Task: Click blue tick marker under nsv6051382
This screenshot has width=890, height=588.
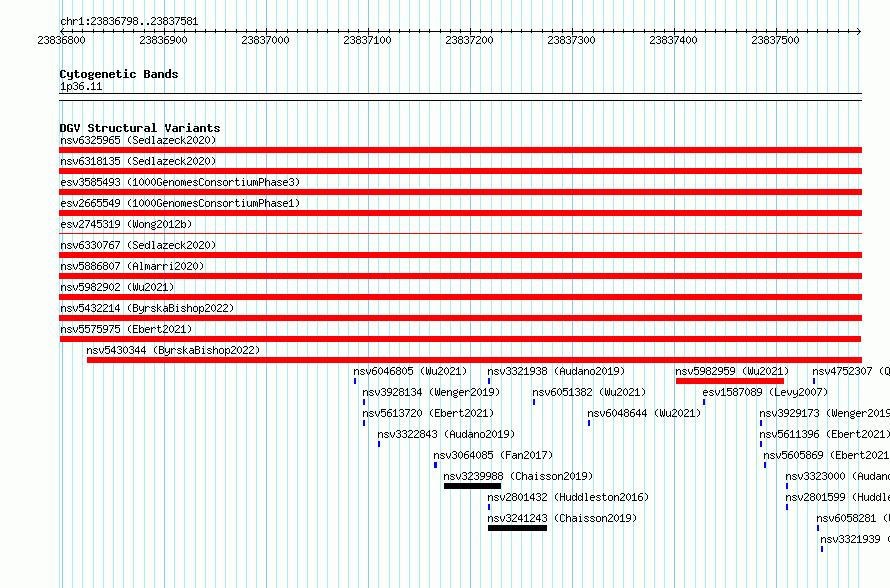Action: coord(534,402)
